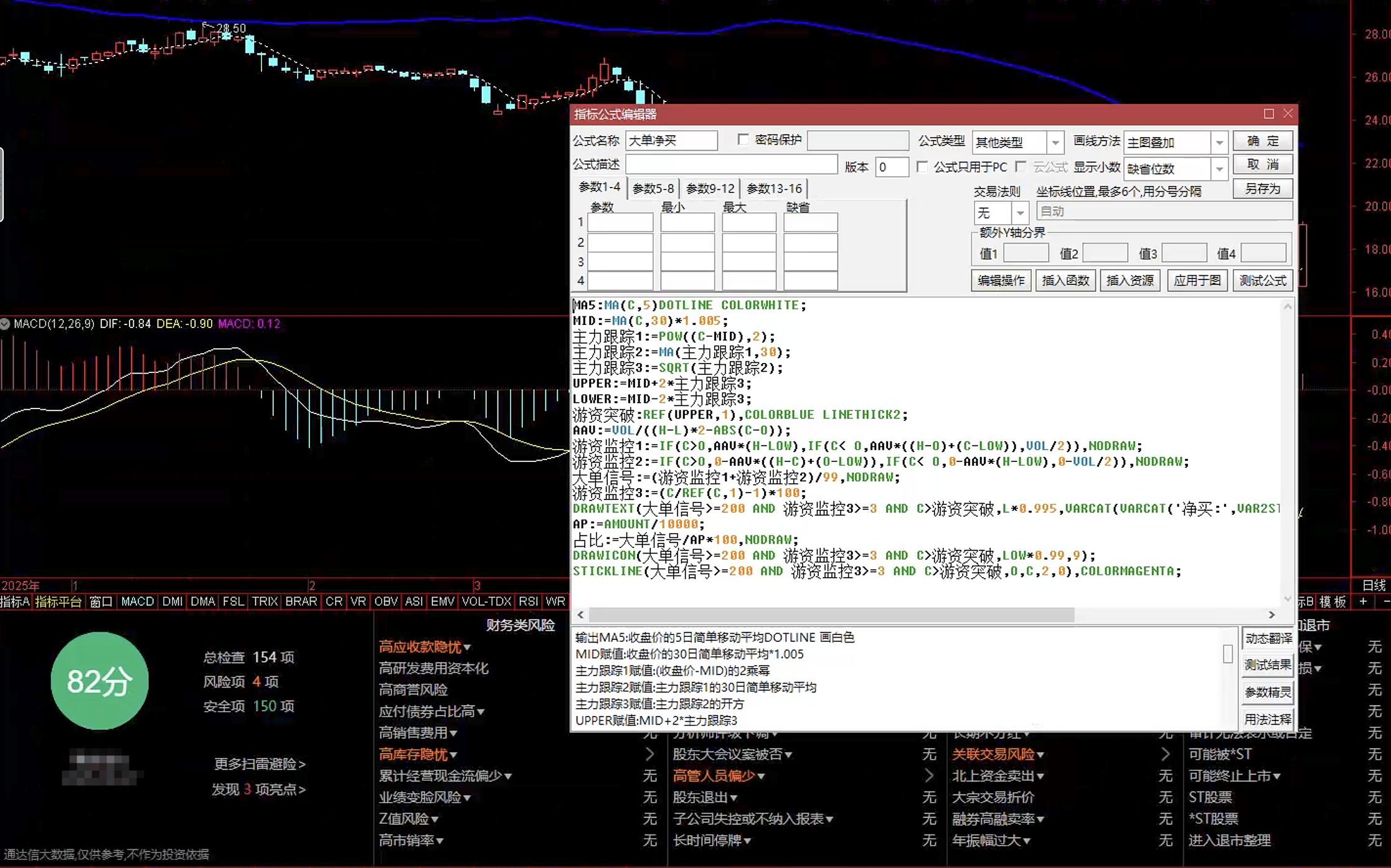Expand the 北上资金卖出 risk item
Image resolution: width=1391 pixels, height=868 pixels.
tap(1040, 776)
